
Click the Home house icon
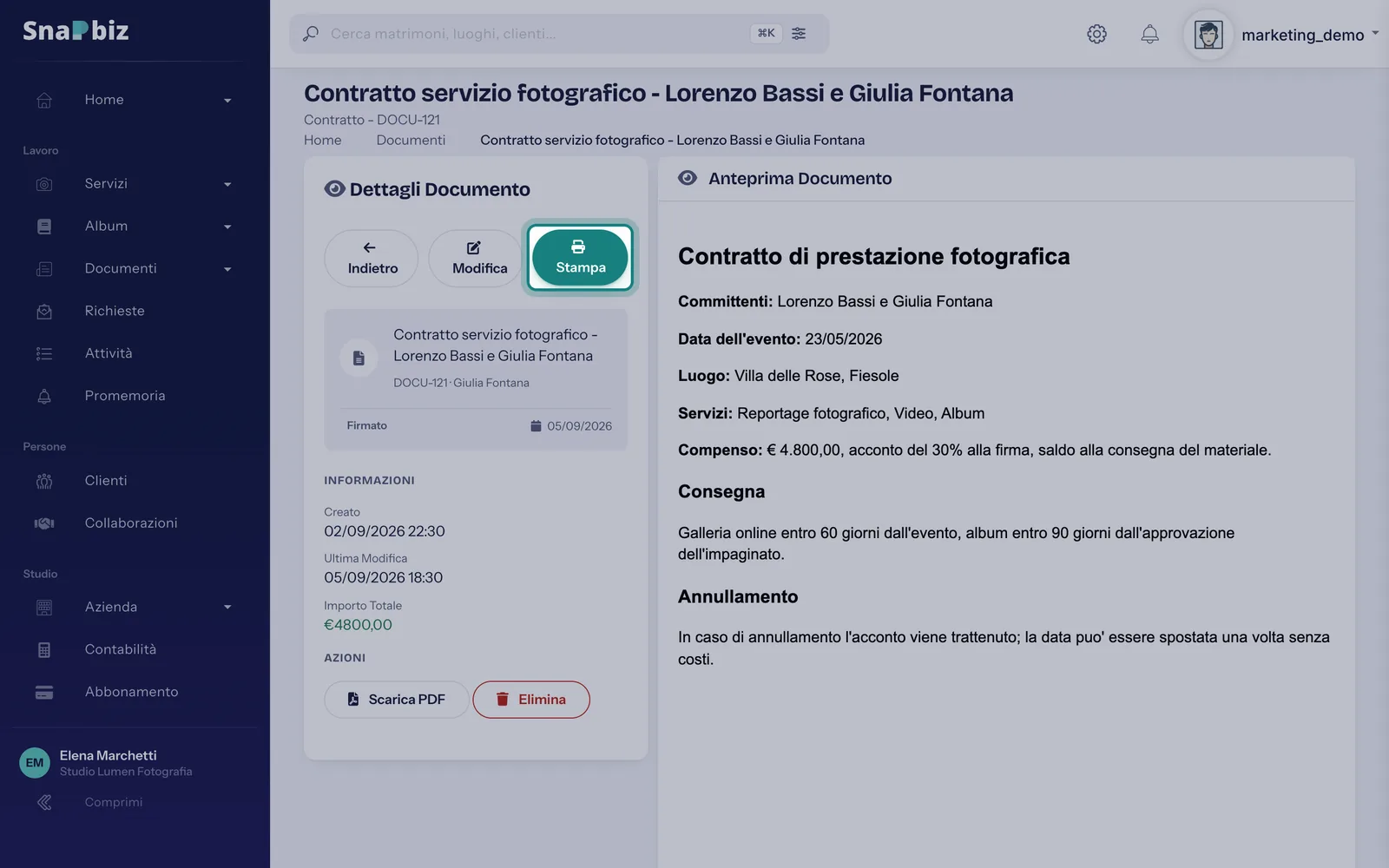pos(44,101)
